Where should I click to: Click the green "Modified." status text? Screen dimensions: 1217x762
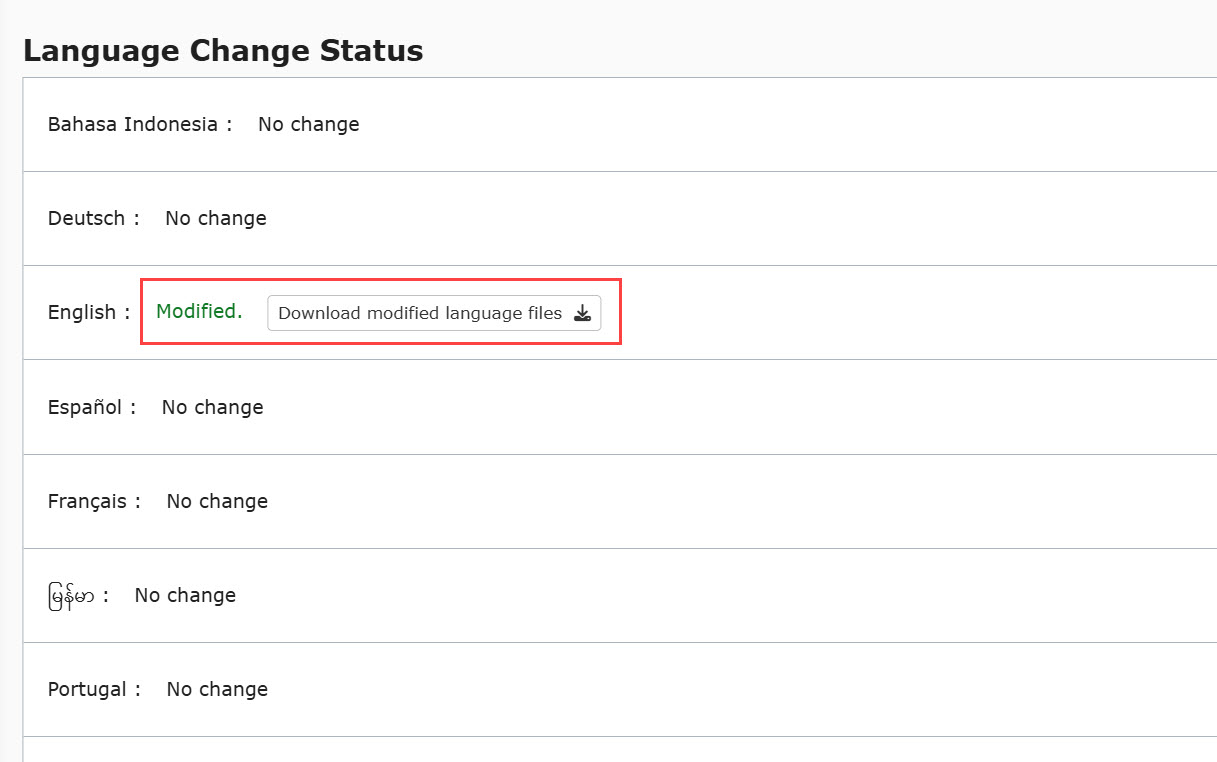click(x=199, y=311)
